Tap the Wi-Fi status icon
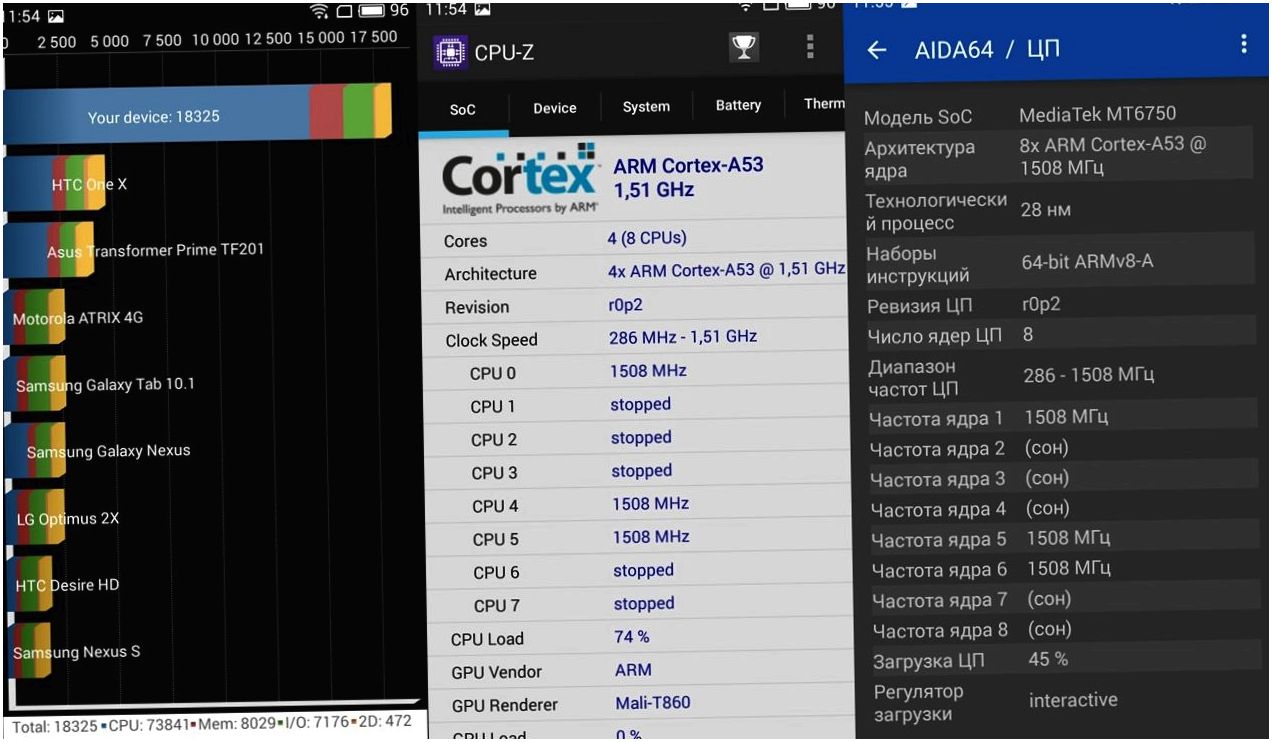 [x=320, y=10]
